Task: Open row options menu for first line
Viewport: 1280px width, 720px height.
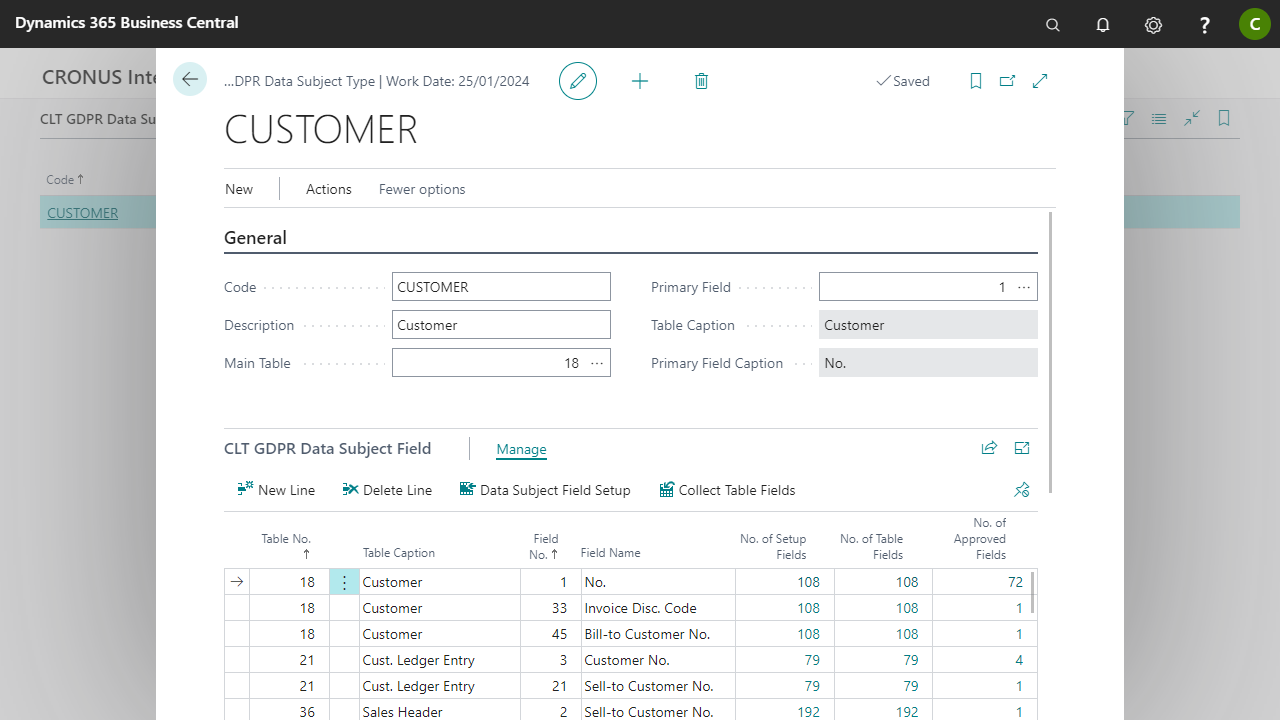Action: [x=344, y=582]
